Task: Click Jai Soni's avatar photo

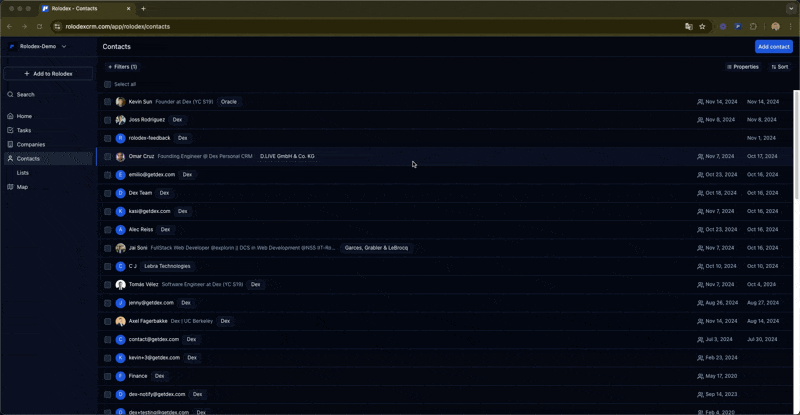Action: tap(120, 248)
